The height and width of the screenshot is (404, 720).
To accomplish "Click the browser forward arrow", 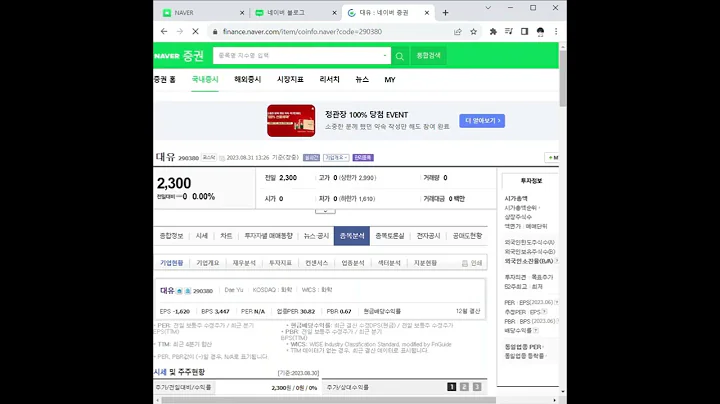I will point(180,31).
